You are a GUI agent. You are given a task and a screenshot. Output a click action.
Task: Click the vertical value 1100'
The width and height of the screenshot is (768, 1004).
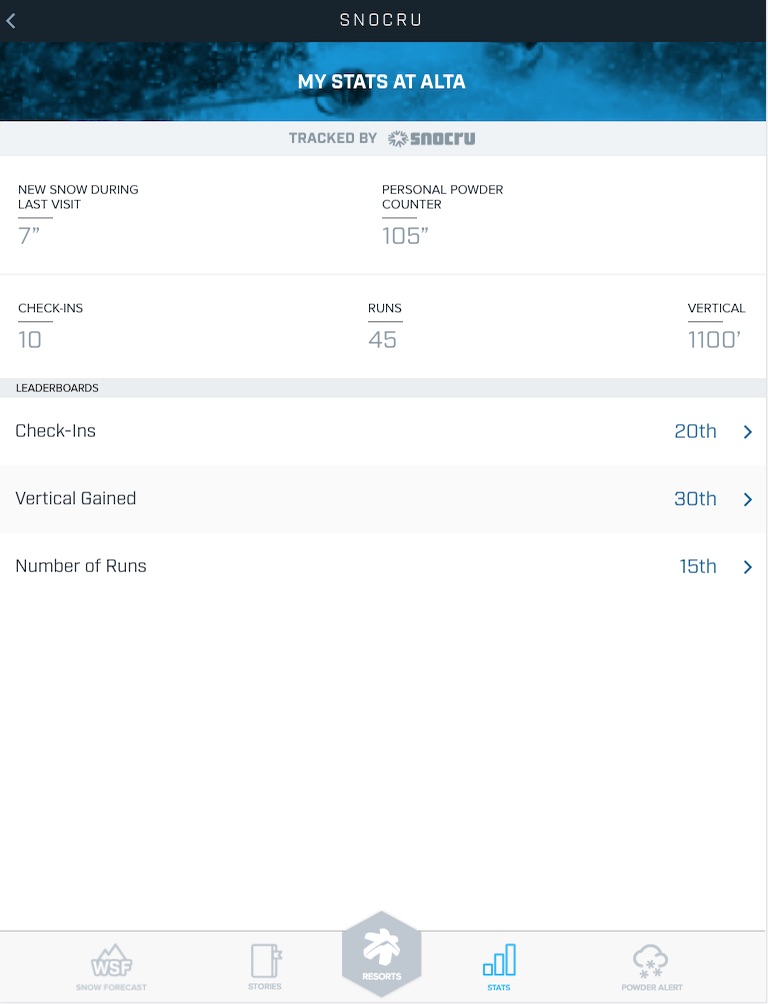click(714, 339)
